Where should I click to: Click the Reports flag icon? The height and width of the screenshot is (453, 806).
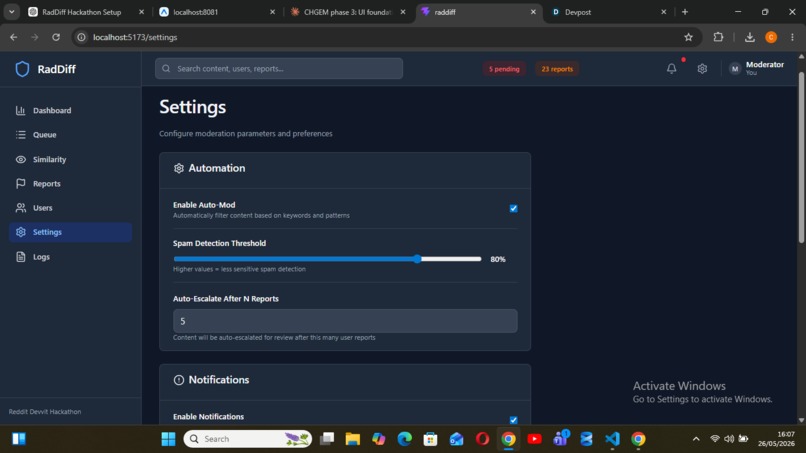(21, 184)
